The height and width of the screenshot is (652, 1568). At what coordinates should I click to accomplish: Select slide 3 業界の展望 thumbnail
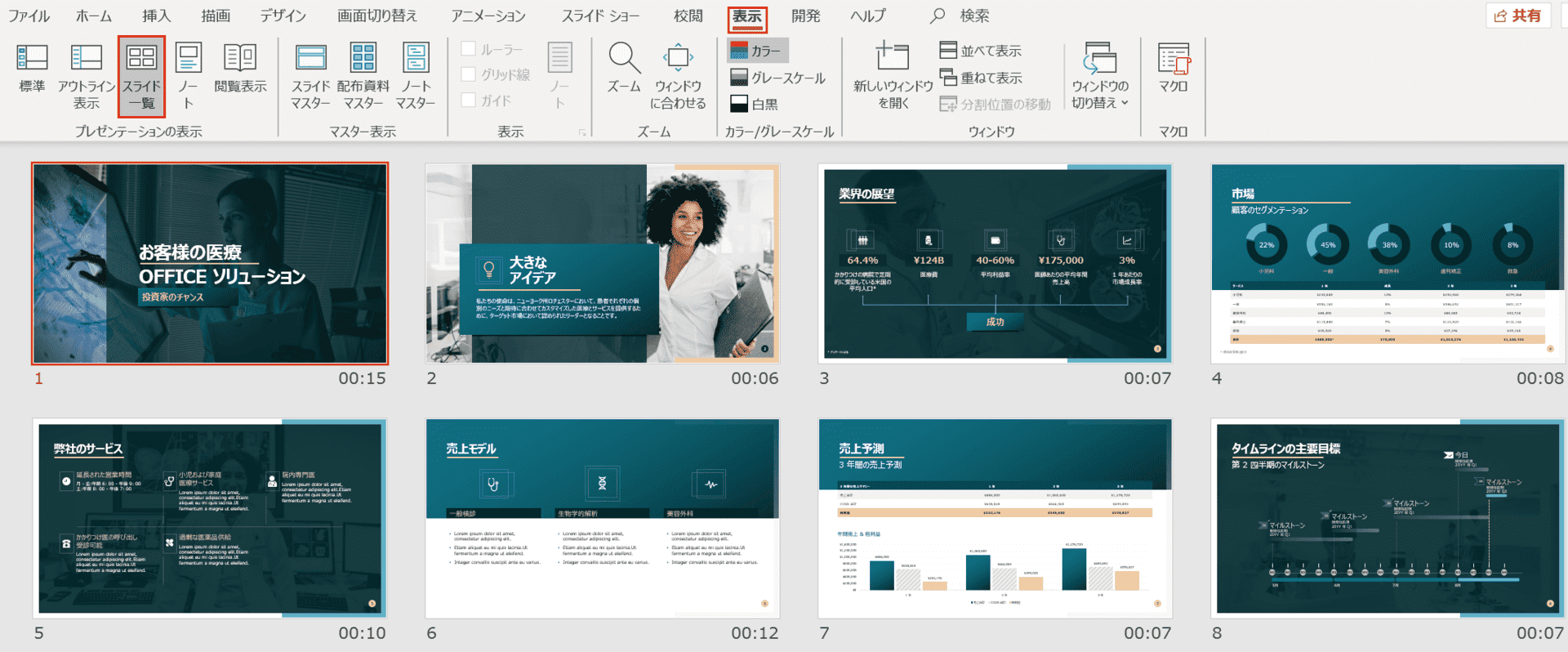[995, 263]
